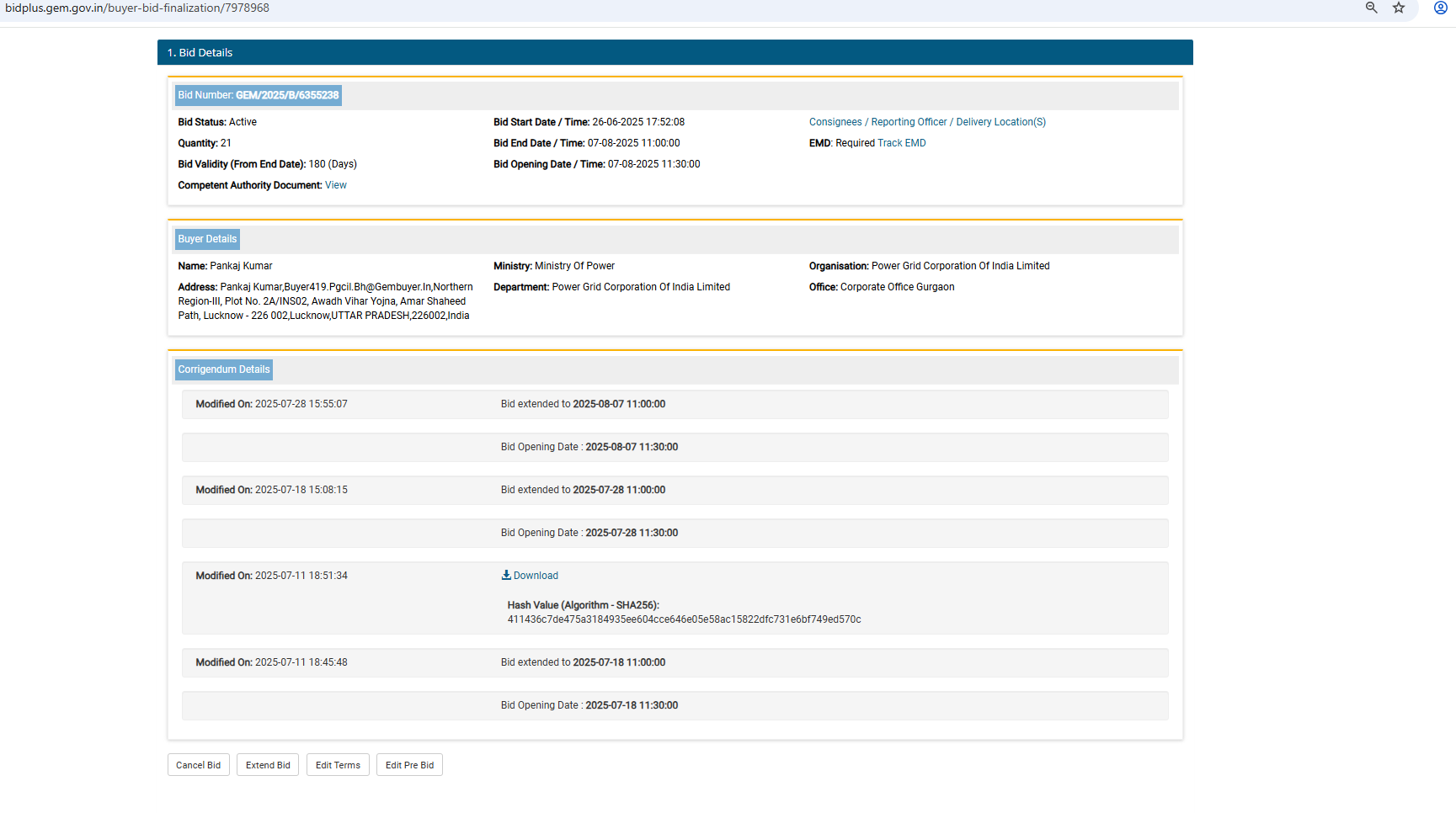1456x813 pixels.
Task: Click the Buyer Details section label
Action: [x=207, y=239]
